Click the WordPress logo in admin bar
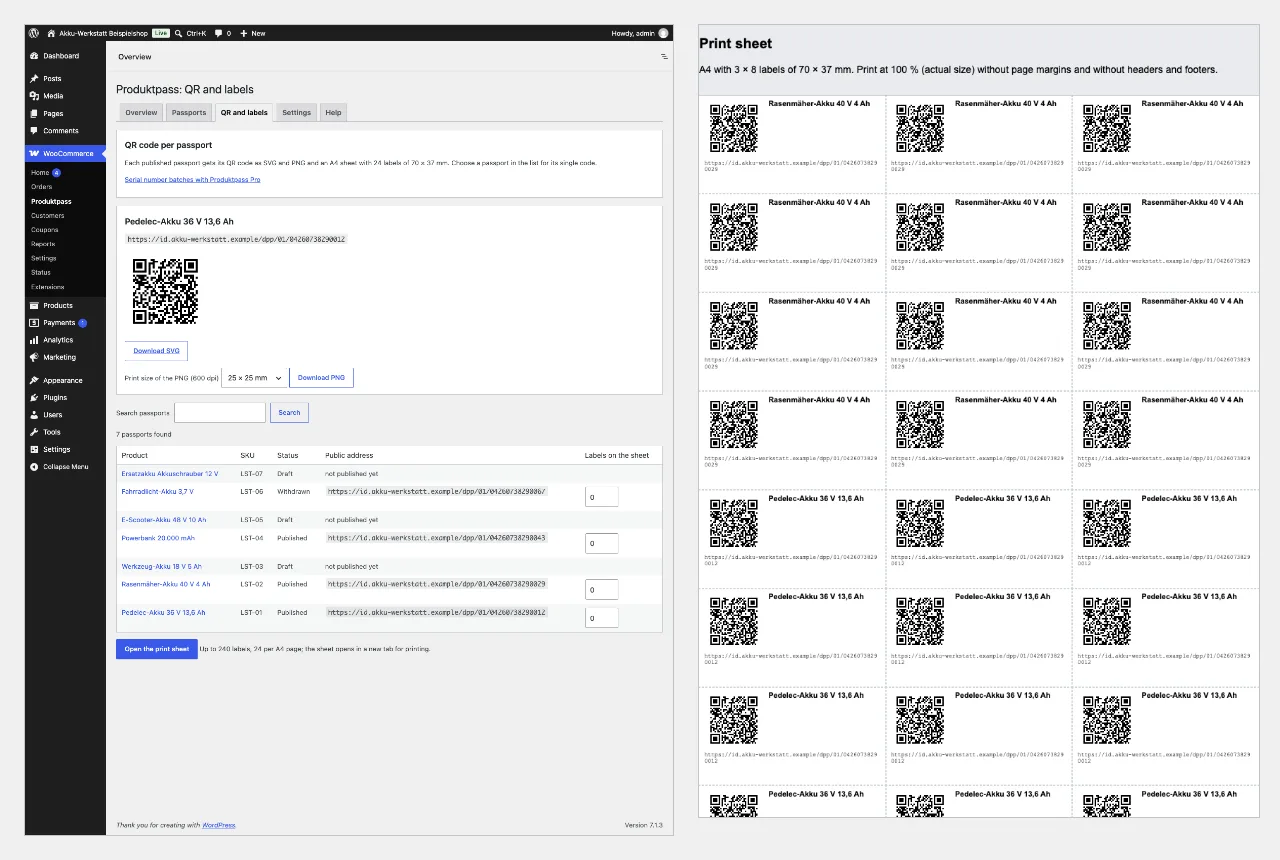This screenshot has height=860, width=1280. click(34, 33)
